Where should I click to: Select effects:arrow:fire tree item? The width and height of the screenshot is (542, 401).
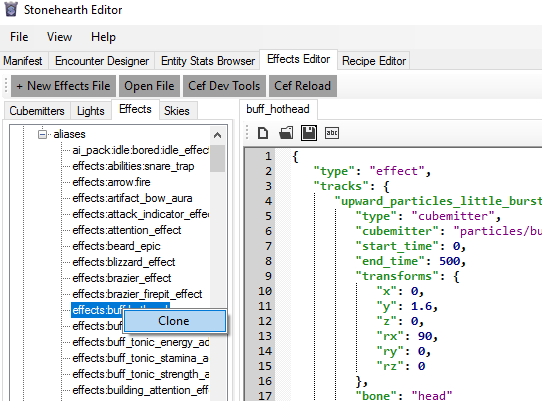[x=111, y=182]
